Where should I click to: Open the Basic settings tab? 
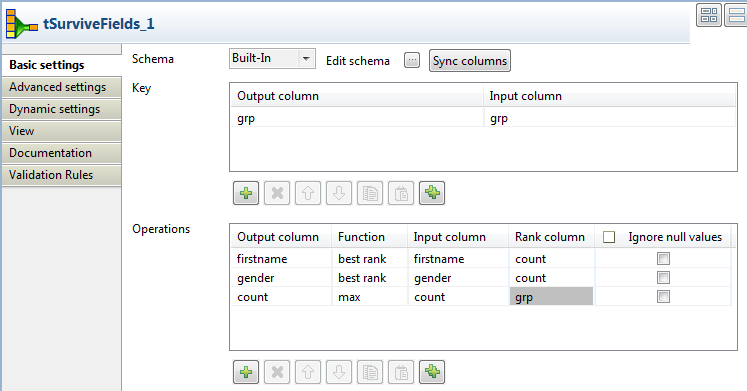click(x=61, y=65)
